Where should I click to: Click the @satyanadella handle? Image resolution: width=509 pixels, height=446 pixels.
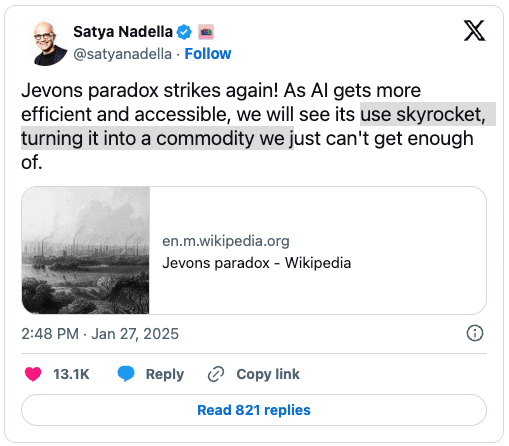(x=122, y=54)
